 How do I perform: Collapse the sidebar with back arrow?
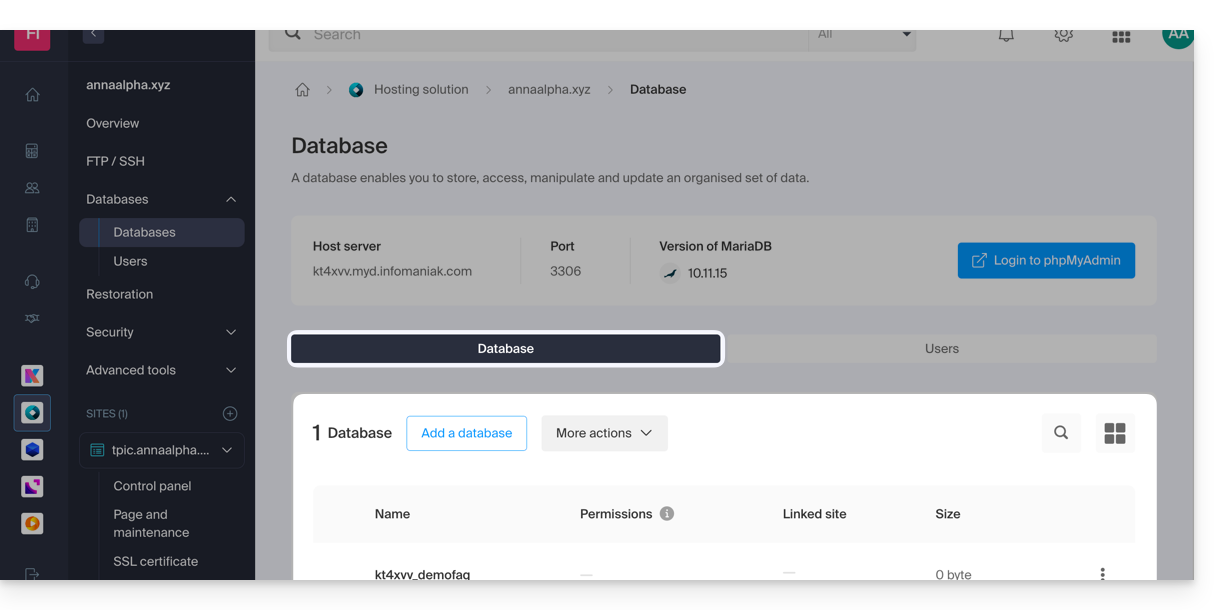coord(93,34)
